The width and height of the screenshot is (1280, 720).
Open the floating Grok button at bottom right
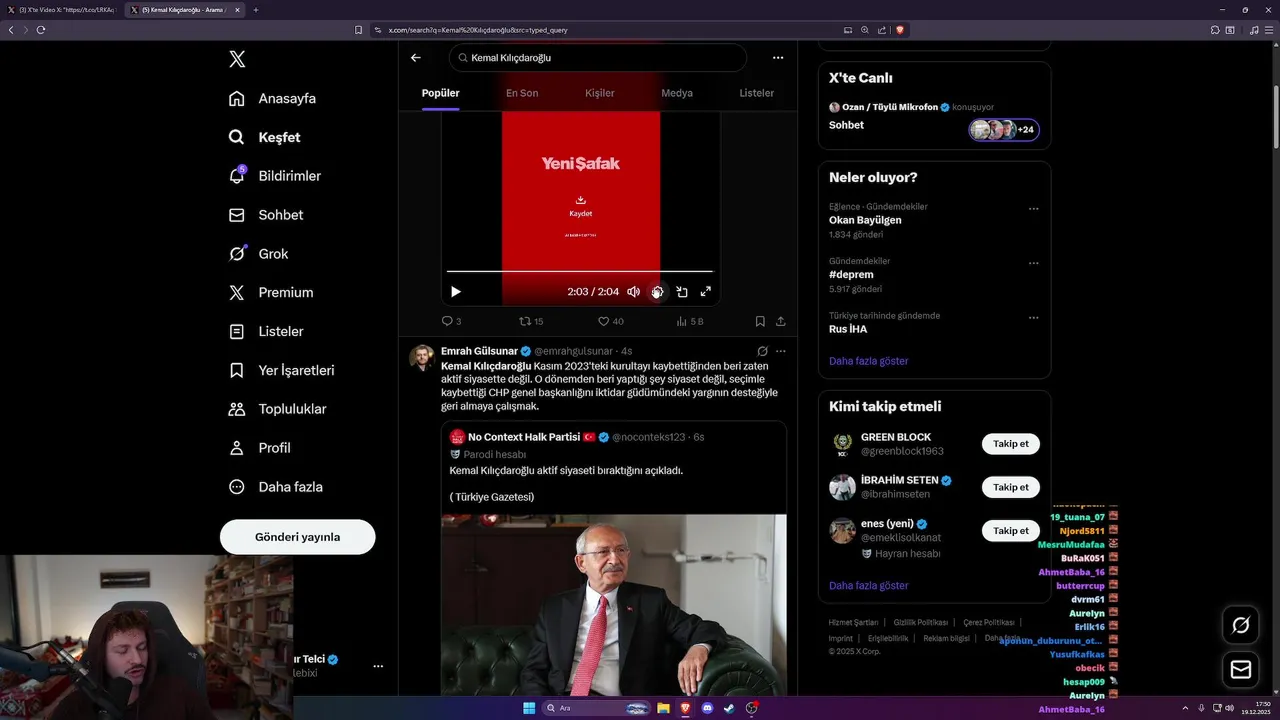1241,625
